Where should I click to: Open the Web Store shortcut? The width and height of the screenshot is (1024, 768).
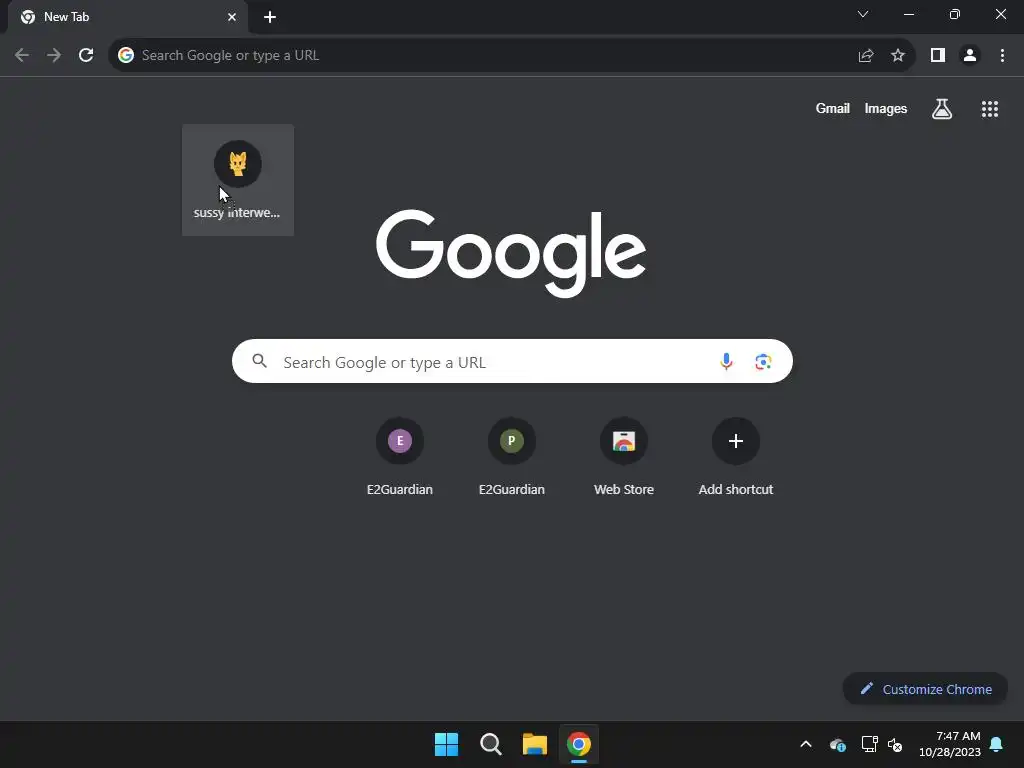(x=624, y=441)
